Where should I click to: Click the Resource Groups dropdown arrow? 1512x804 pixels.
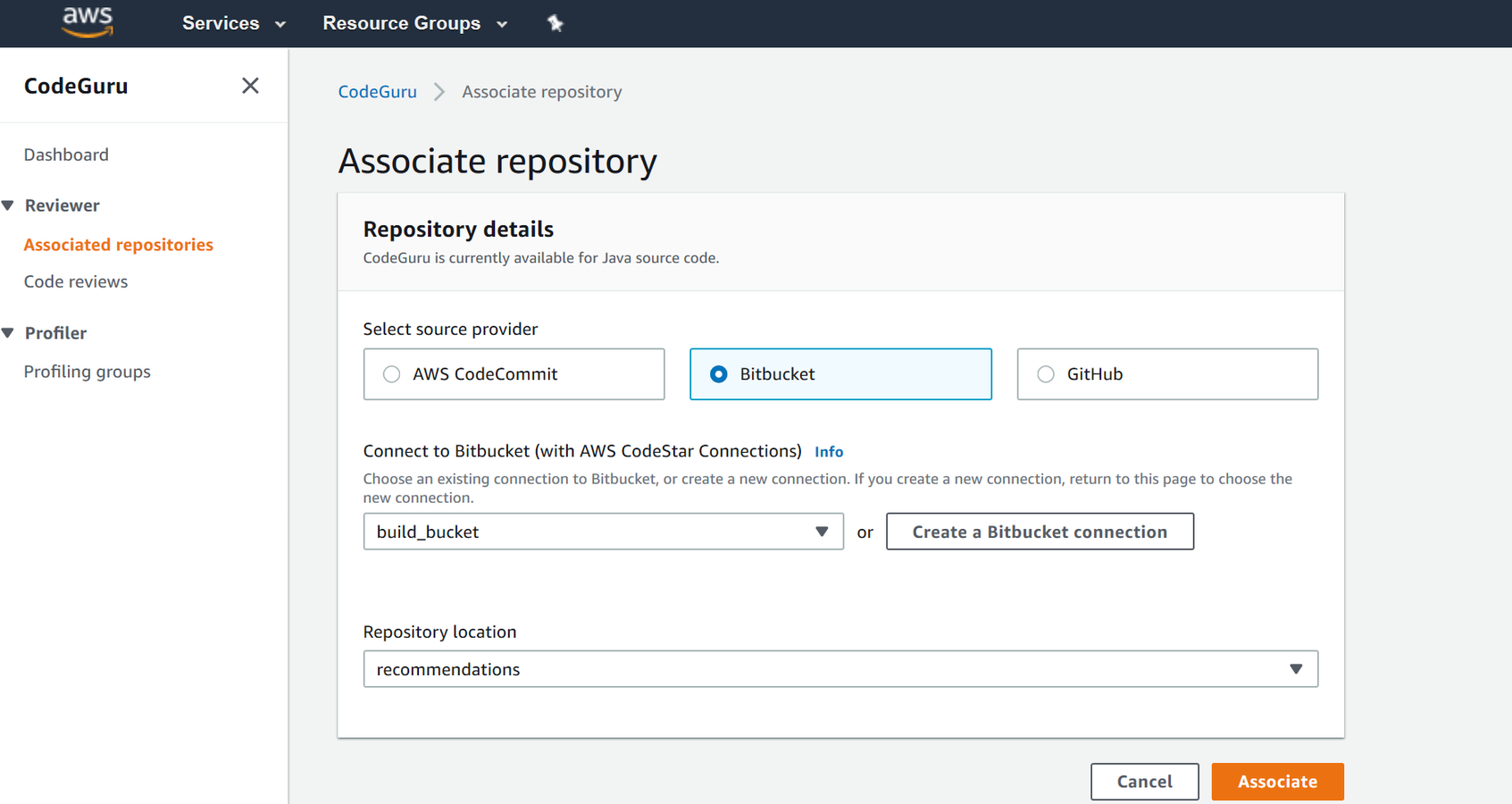pos(502,25)
